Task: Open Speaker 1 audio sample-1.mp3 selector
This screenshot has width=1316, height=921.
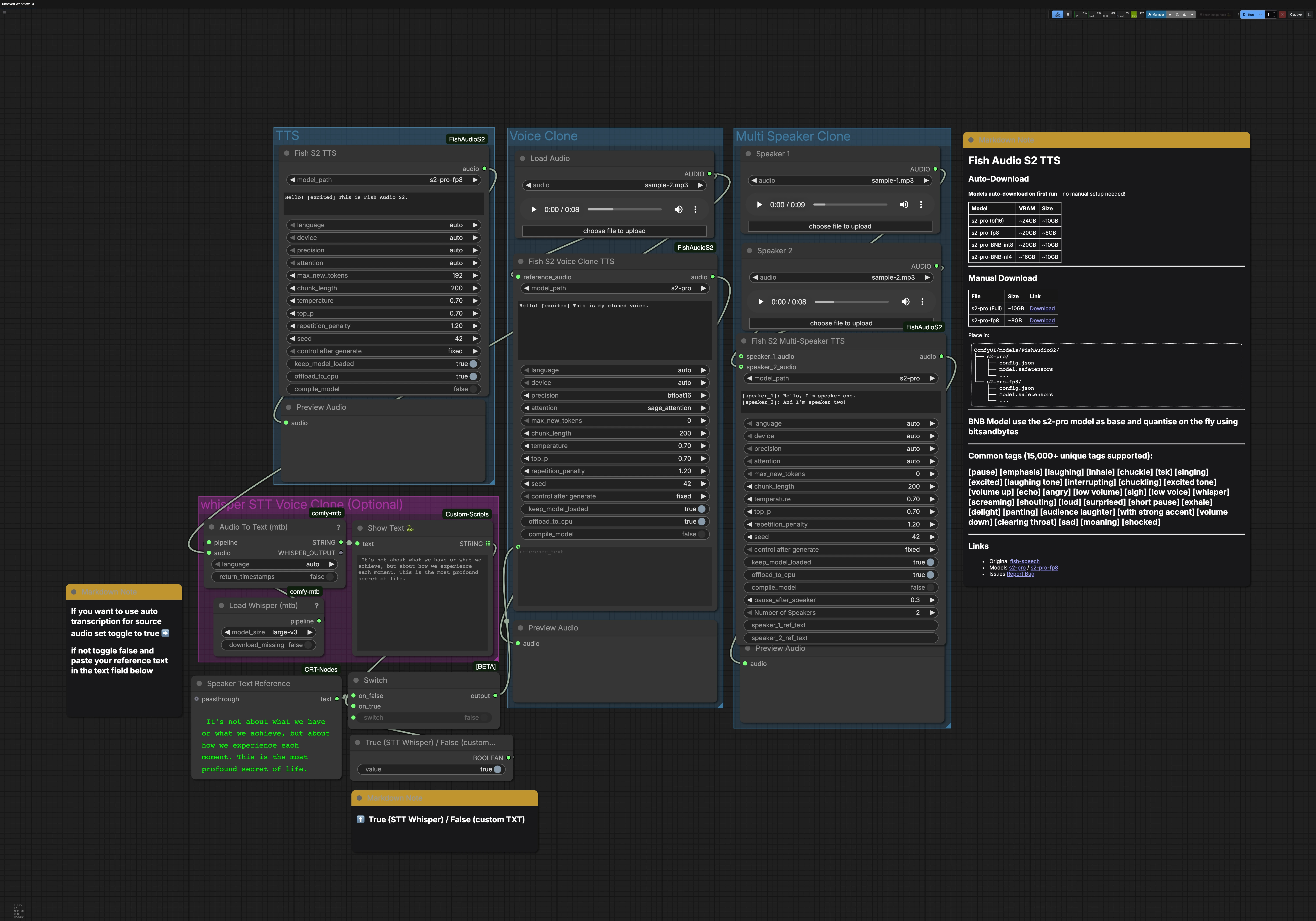Action: (840, 180)
